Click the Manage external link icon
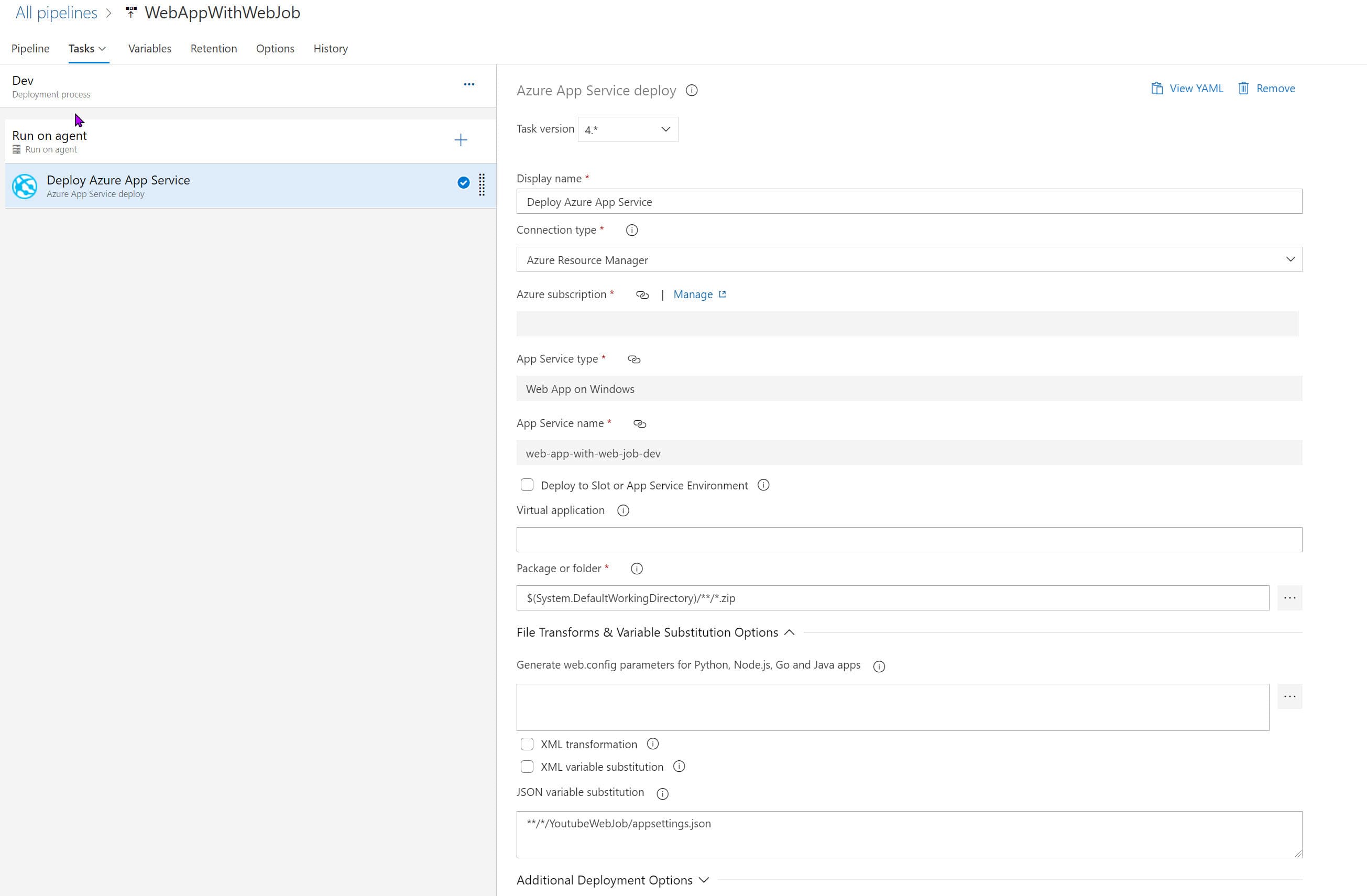The height and width of the screenshot is (896, 1367). pyautogui.click(x=723, y=294)
